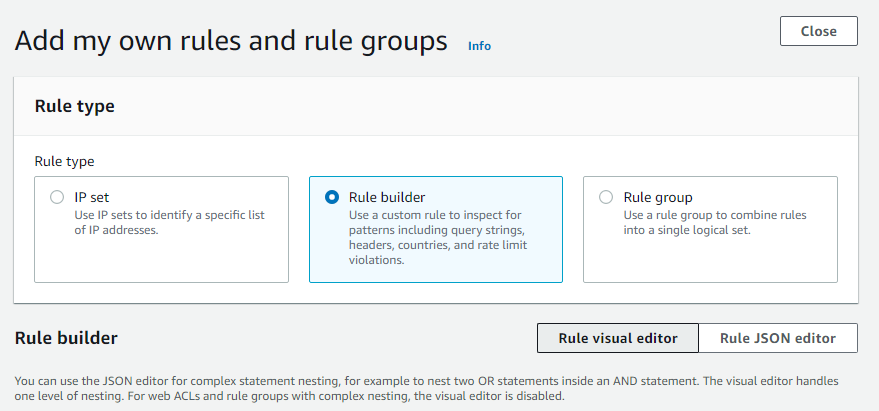Click the 'Rule group' option label text
The height and width of the screenshot is (411, 879).
pos(658,197)
